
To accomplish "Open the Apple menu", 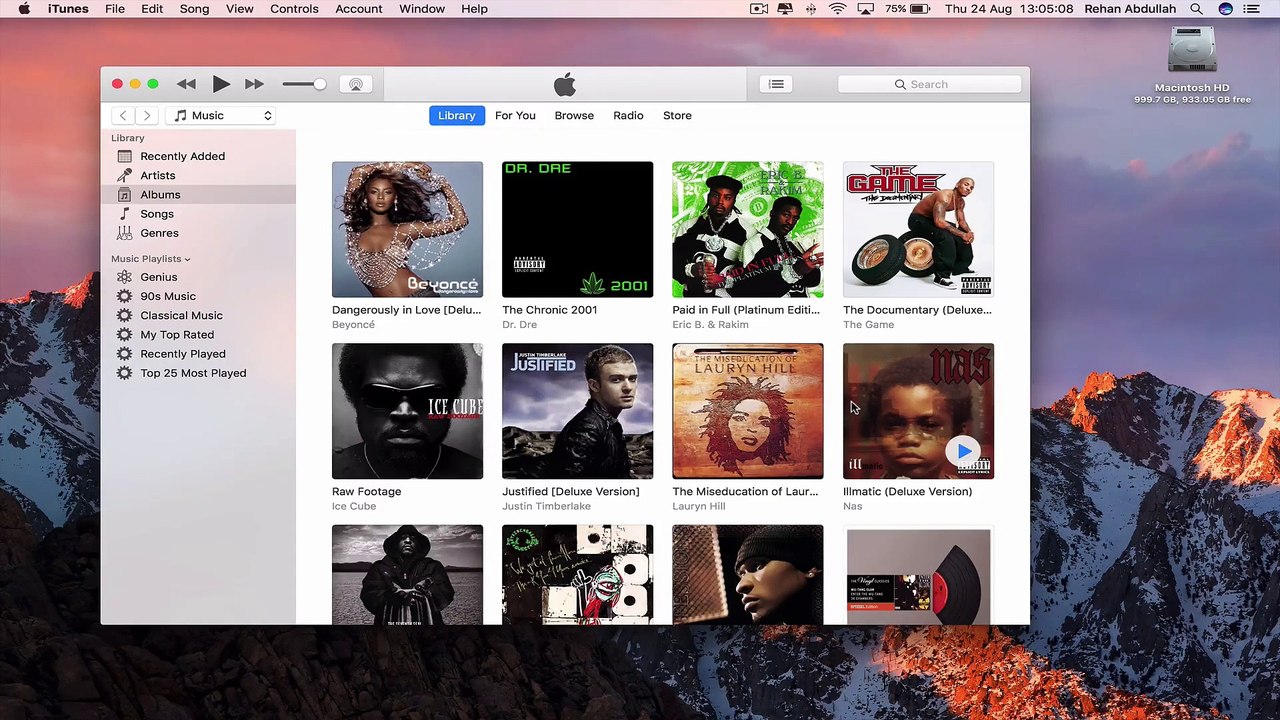I will 24,9.
